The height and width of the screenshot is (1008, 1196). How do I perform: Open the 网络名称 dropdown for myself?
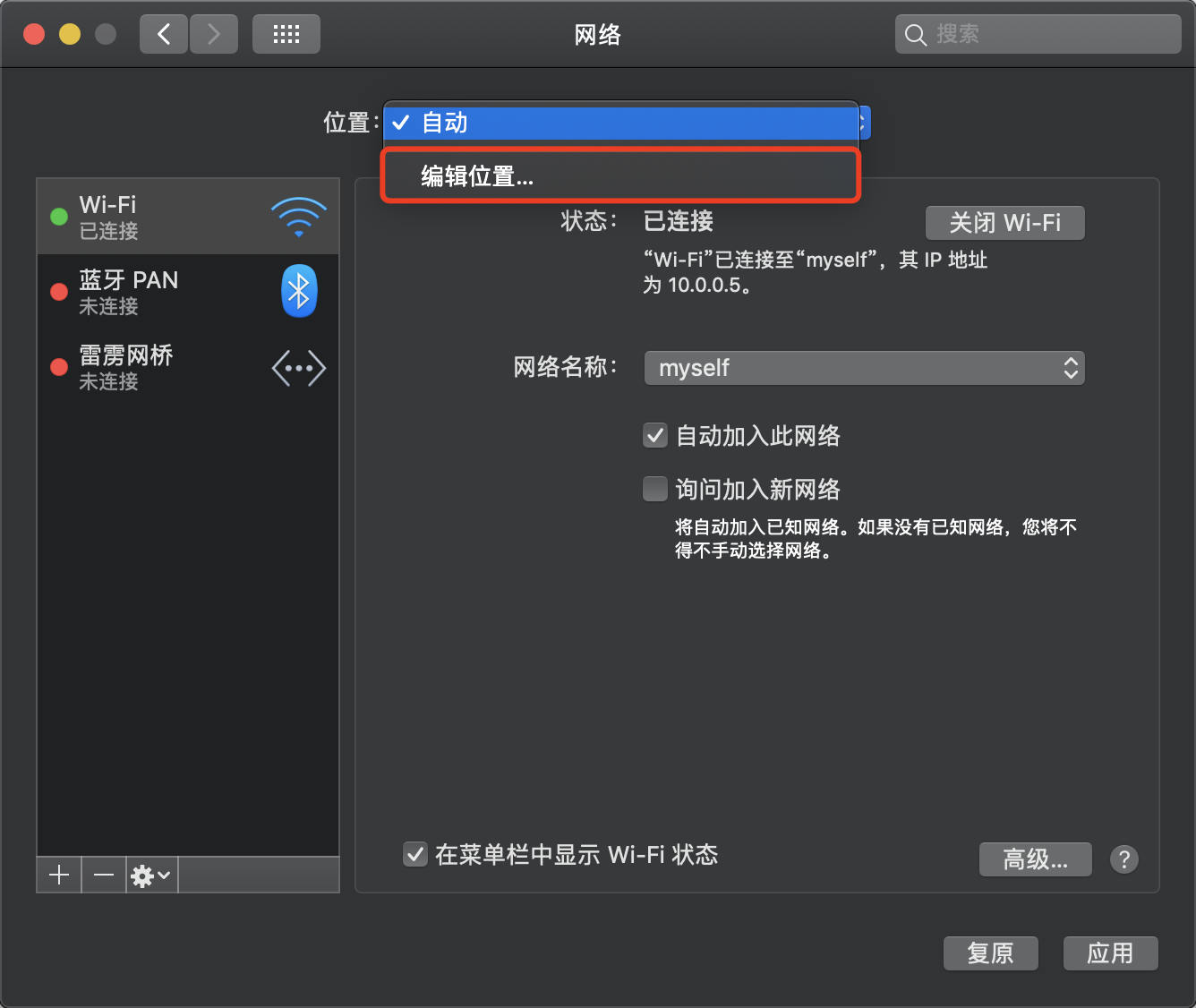tap(863, 368)
